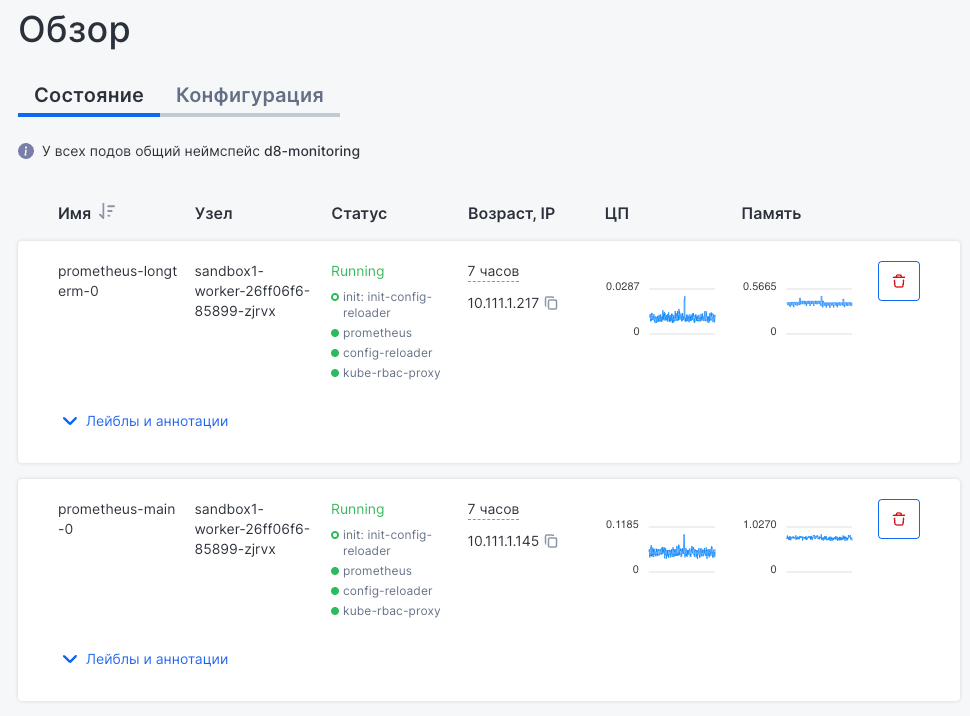Select the Состояние tab
The width and height of the screenshot is (970, 716).
(x=89, y=96)
